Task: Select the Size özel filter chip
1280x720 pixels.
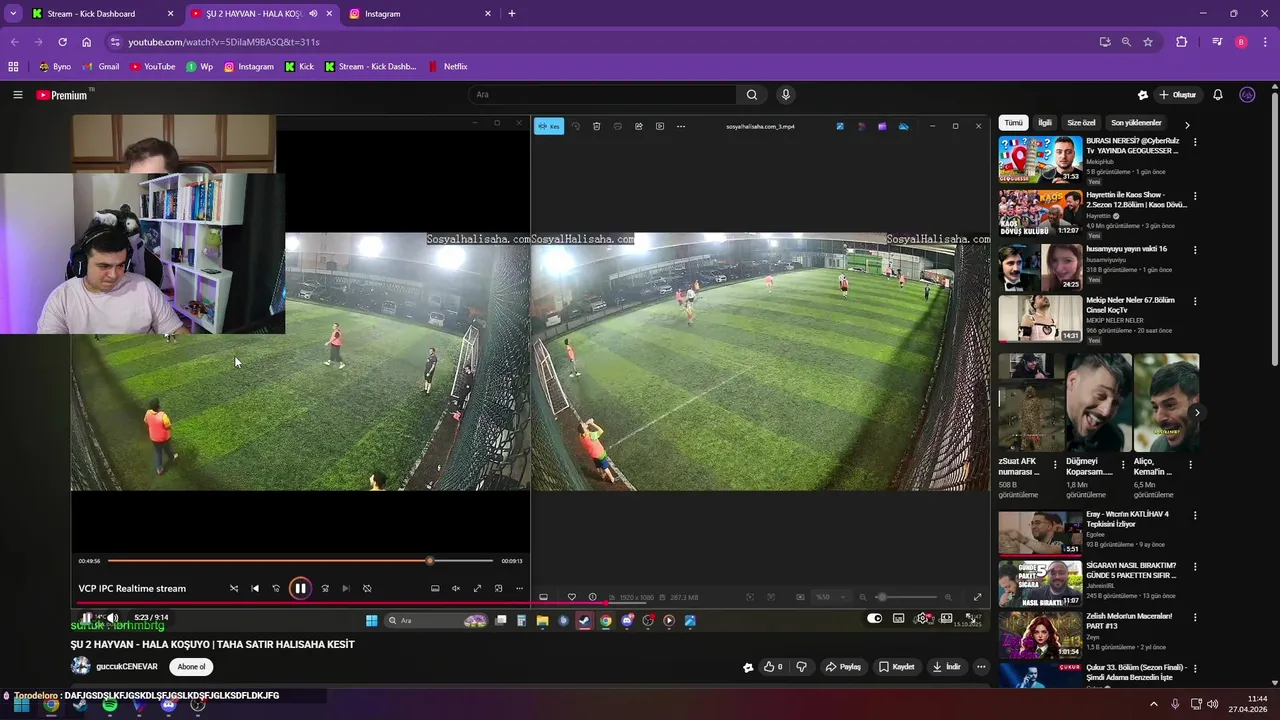Action: tap(1081, 123)
